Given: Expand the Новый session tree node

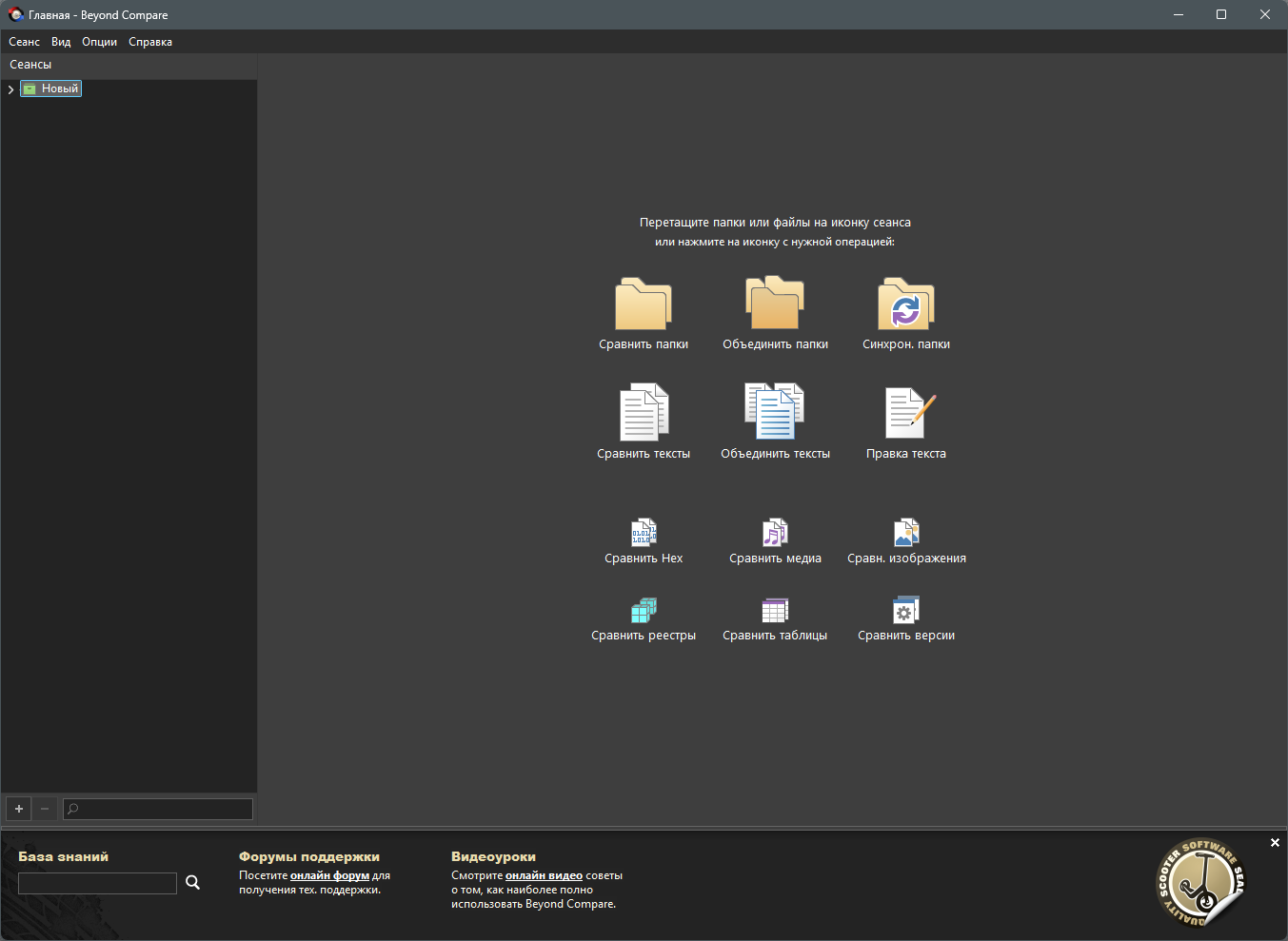Looking at the screenshot, I should tap(10, 89).
